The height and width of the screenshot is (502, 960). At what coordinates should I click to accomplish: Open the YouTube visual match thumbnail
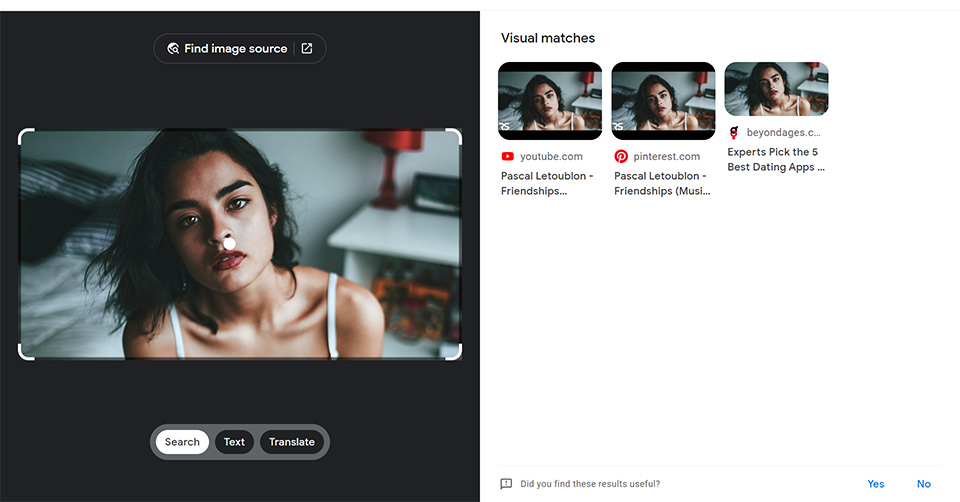click(x=550, y=101)
